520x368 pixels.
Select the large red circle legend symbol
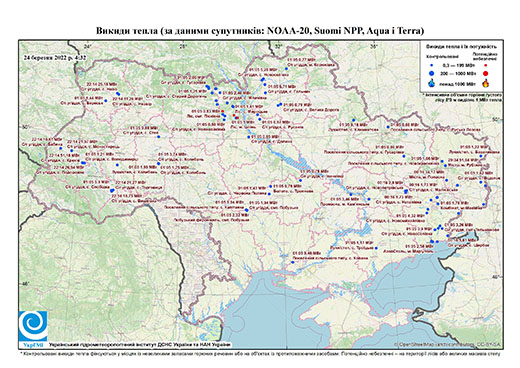pos(486,73)
